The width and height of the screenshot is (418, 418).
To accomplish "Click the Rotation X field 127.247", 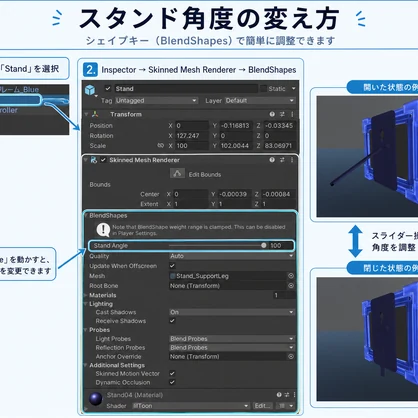I will pos(191,136).
